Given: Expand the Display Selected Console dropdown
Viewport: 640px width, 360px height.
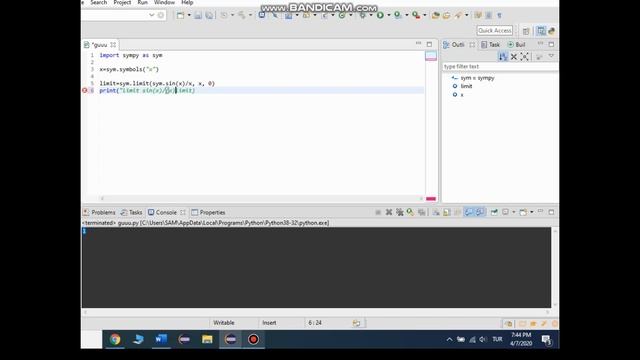Looking at the screenshot, I should coord(513,212).
